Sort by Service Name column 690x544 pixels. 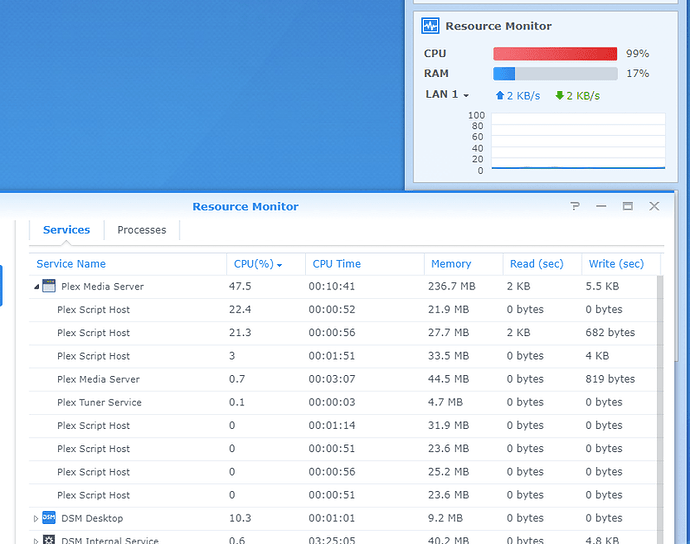click(x=128, y=264)
